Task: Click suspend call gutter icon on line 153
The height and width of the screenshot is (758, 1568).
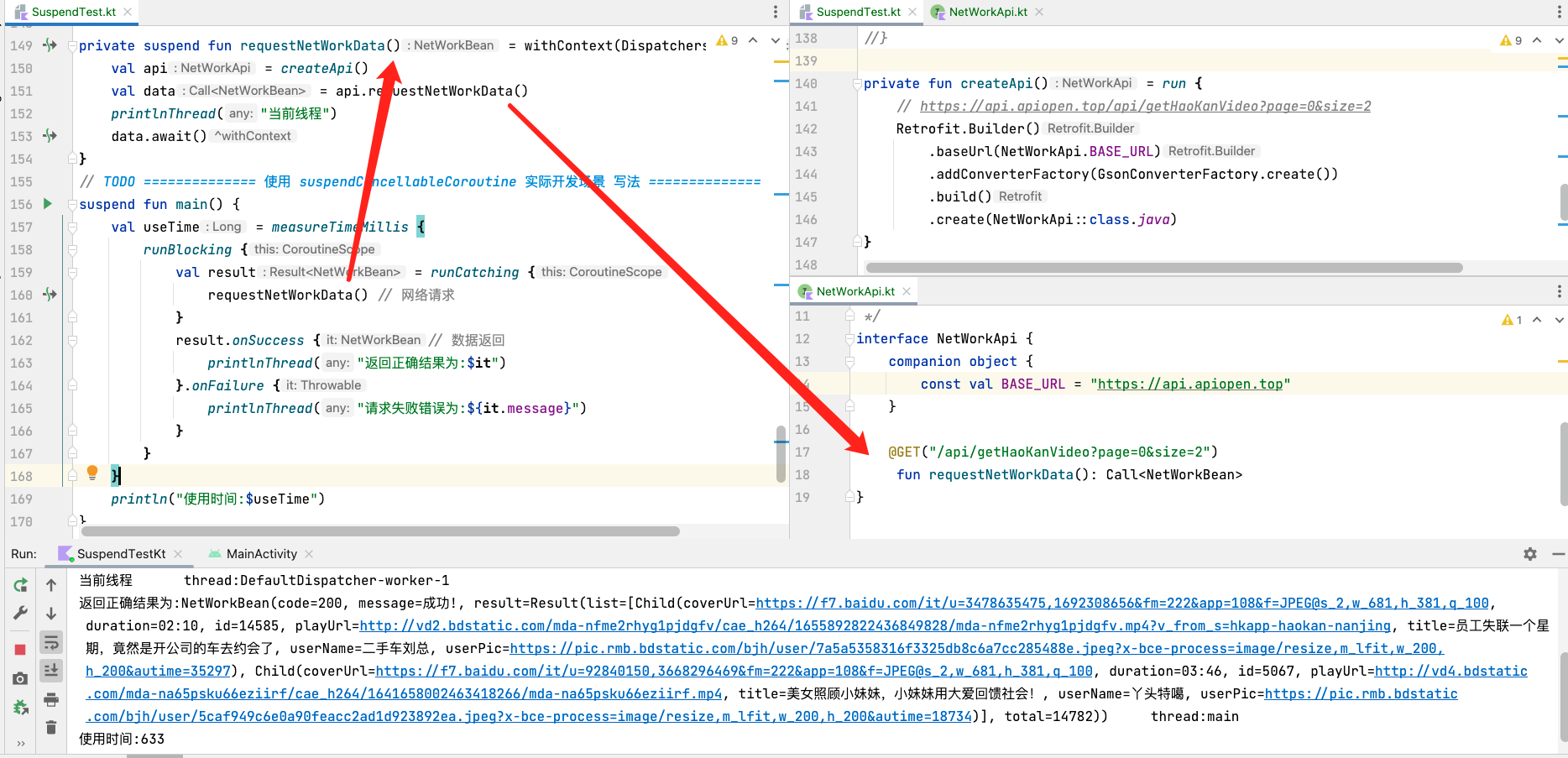Action: 50,135
